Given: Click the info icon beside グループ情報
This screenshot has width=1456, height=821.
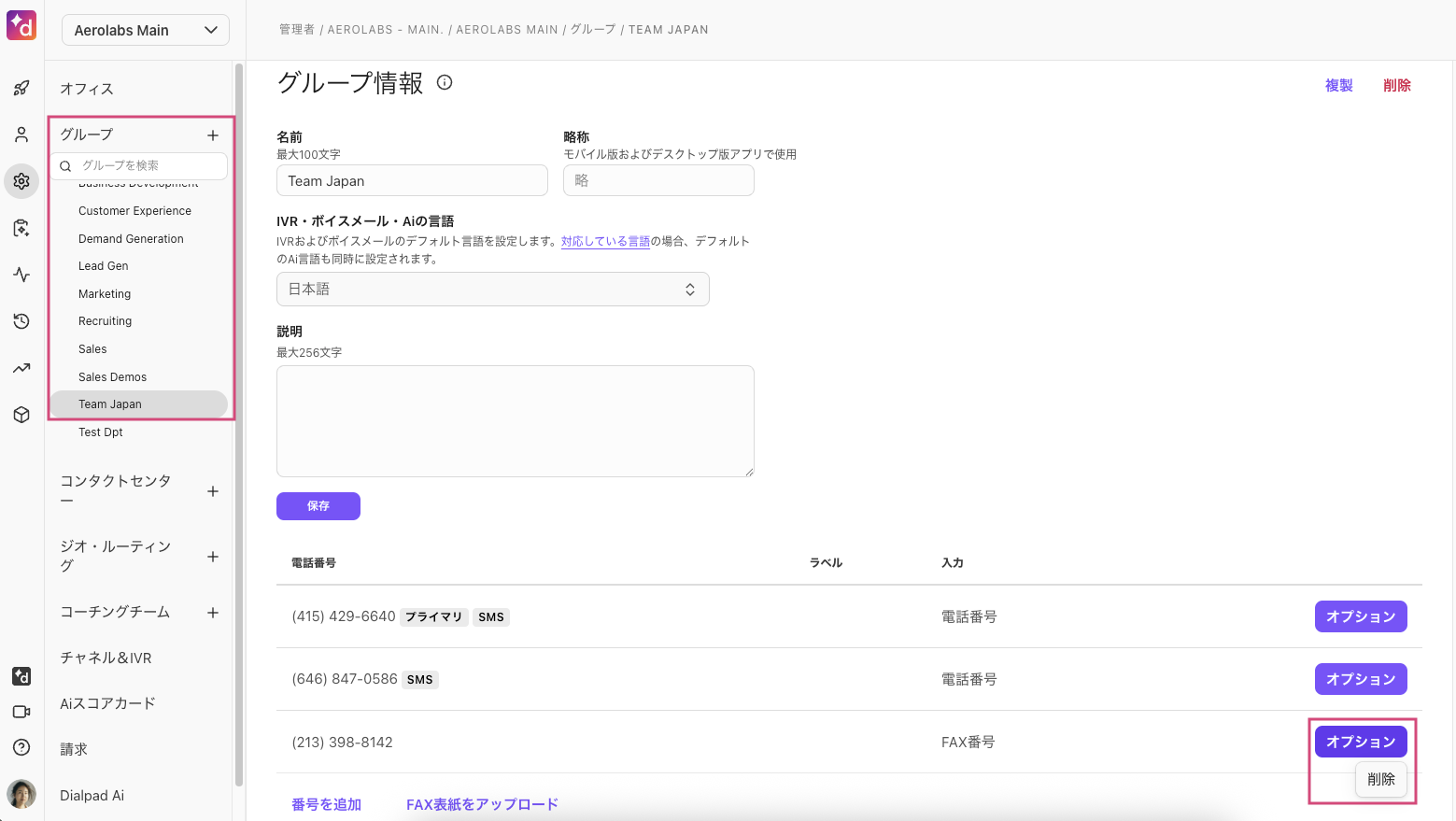Looking at the screenshot, I should tap(445, 82).
